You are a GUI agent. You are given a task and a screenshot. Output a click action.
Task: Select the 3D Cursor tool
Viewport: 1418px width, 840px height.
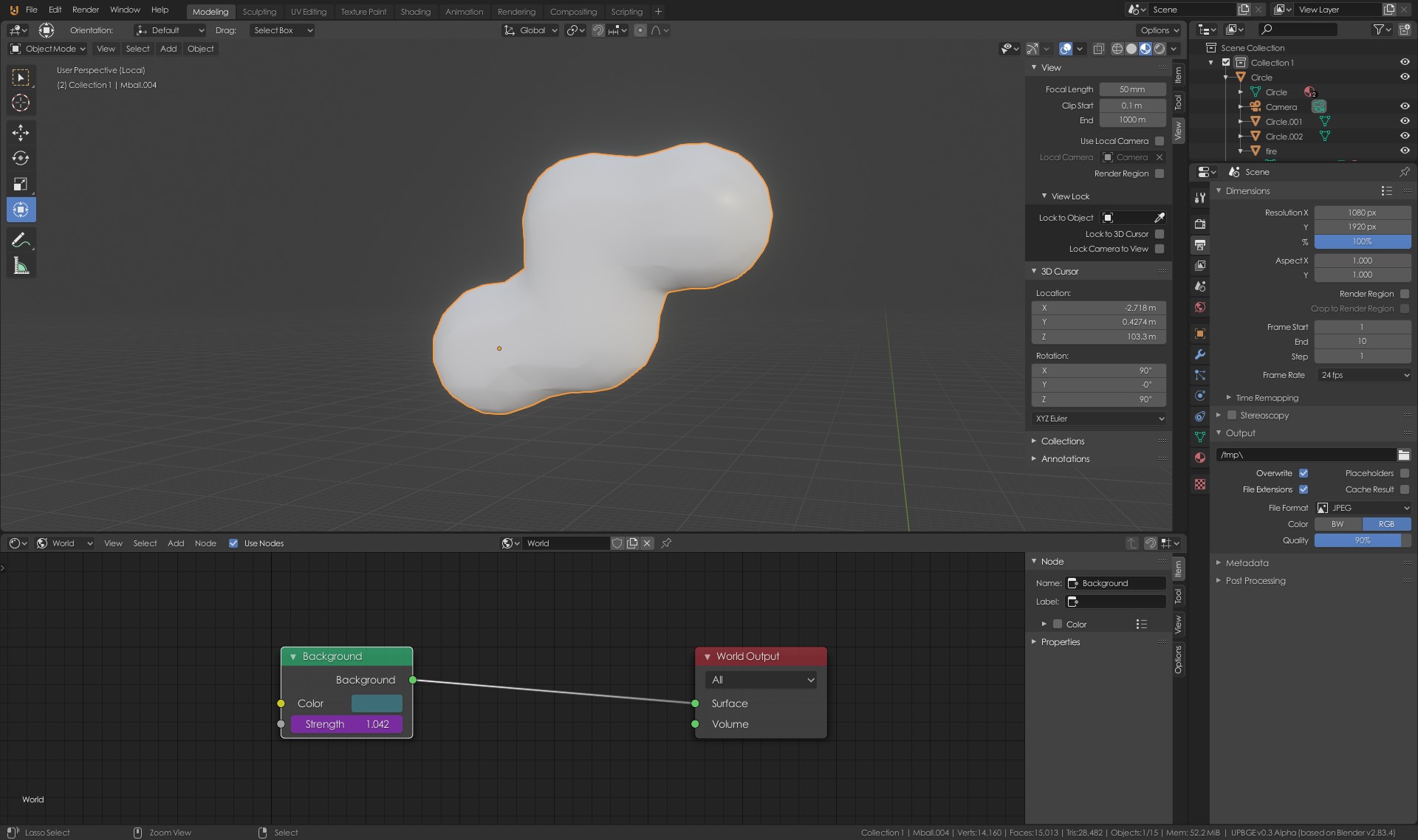coord(21,103)
